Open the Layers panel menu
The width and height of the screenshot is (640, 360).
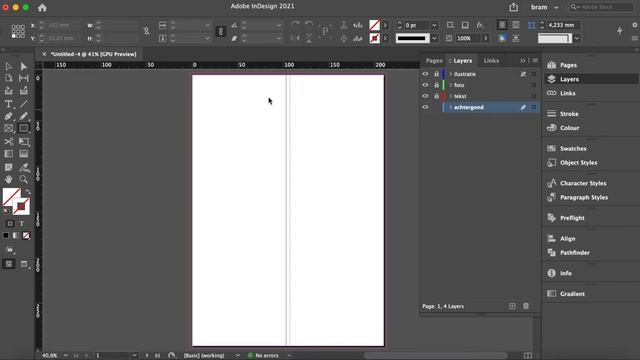click(x=535, y=60)
